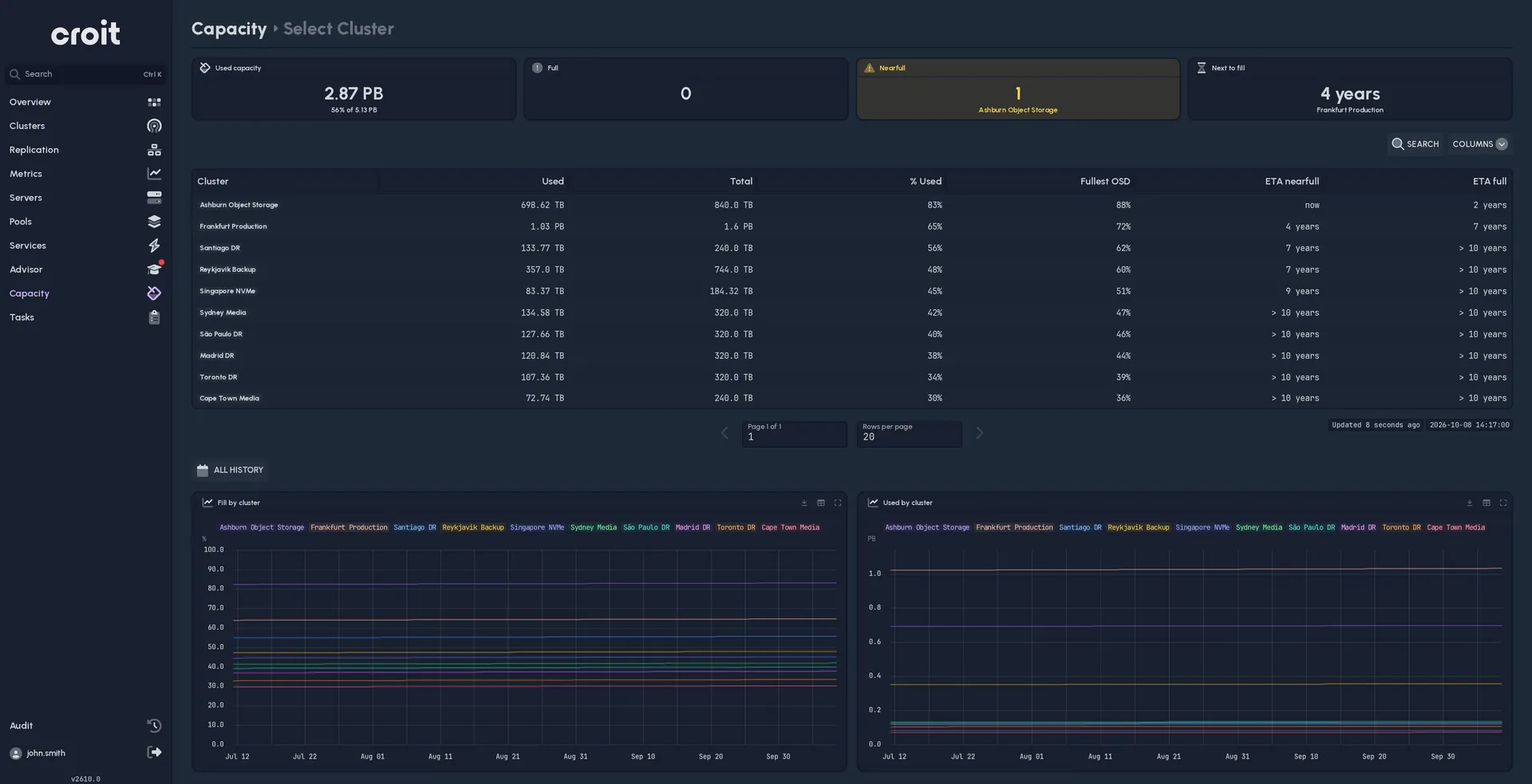Show data table for Fill by cluster
This screenshot has height=784, width=1532.
click(x=820, y=503)
